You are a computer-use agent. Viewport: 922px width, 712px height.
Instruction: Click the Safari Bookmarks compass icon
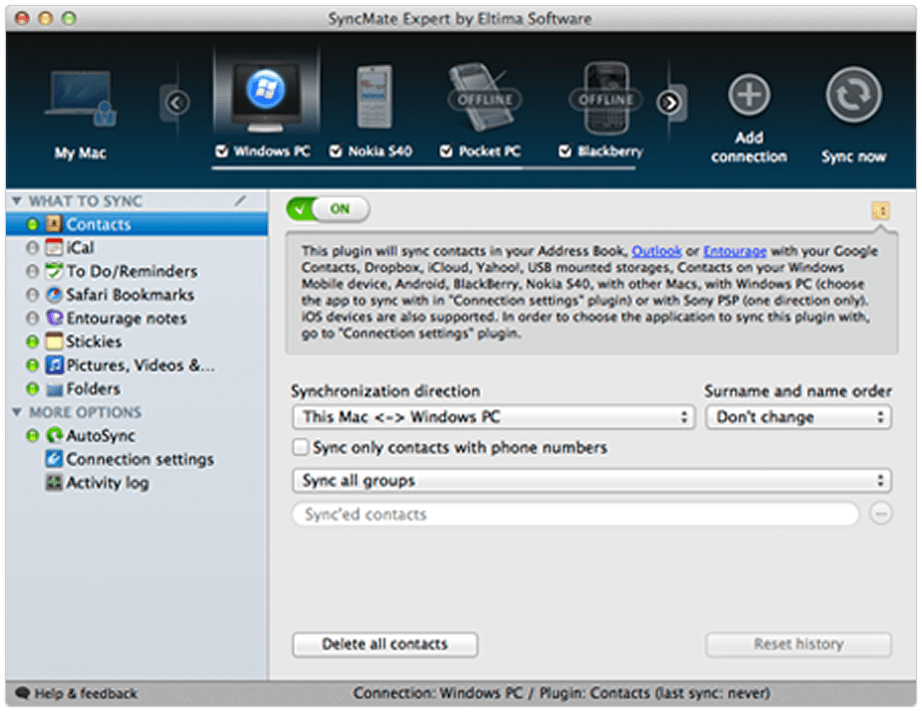(x=54, y=295)
